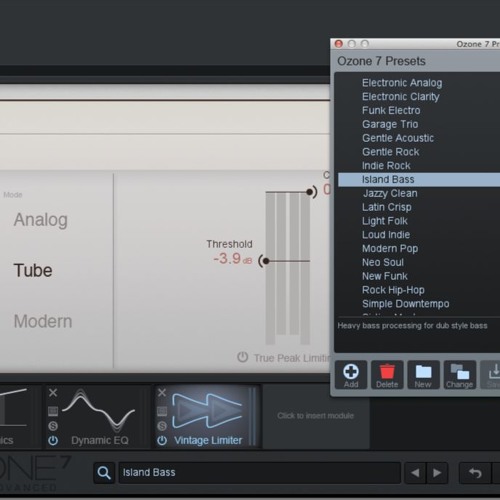Choose Funk Electro preset
Screen dimensions: 500x500
(391, 110)
